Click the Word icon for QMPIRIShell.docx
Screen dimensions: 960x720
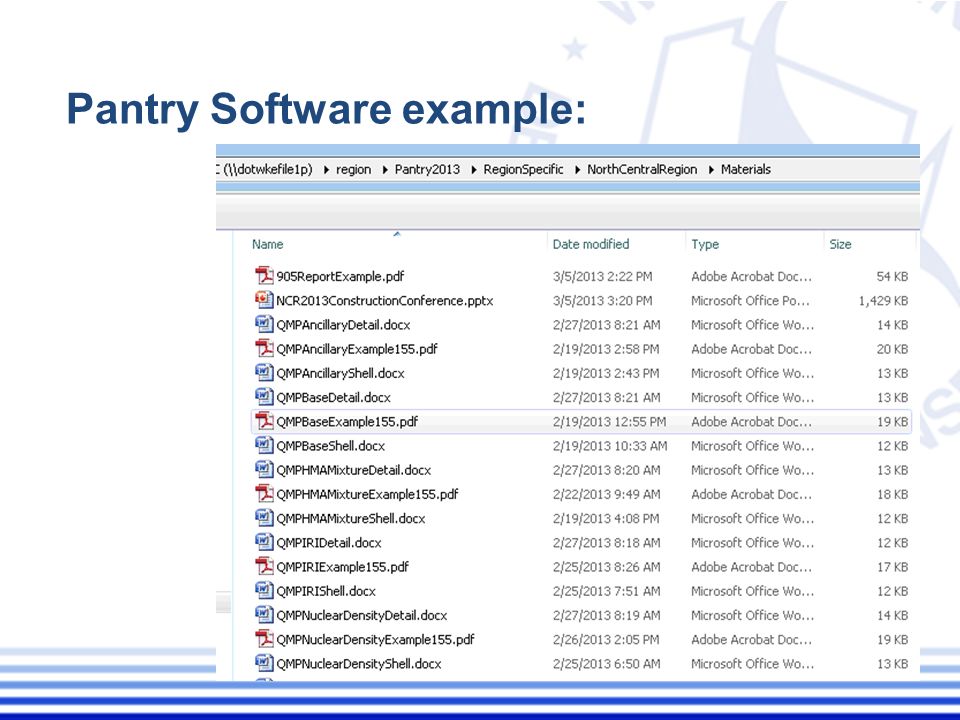pyautogui.click(x=264, y=590)
